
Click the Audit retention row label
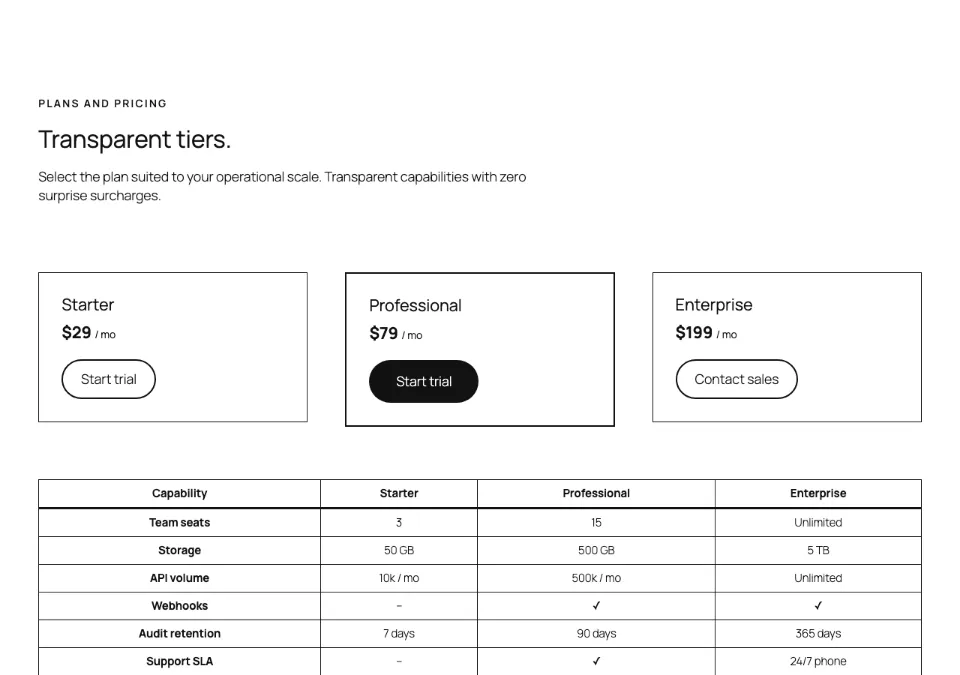pyautogui.click(x=179, y=633)
